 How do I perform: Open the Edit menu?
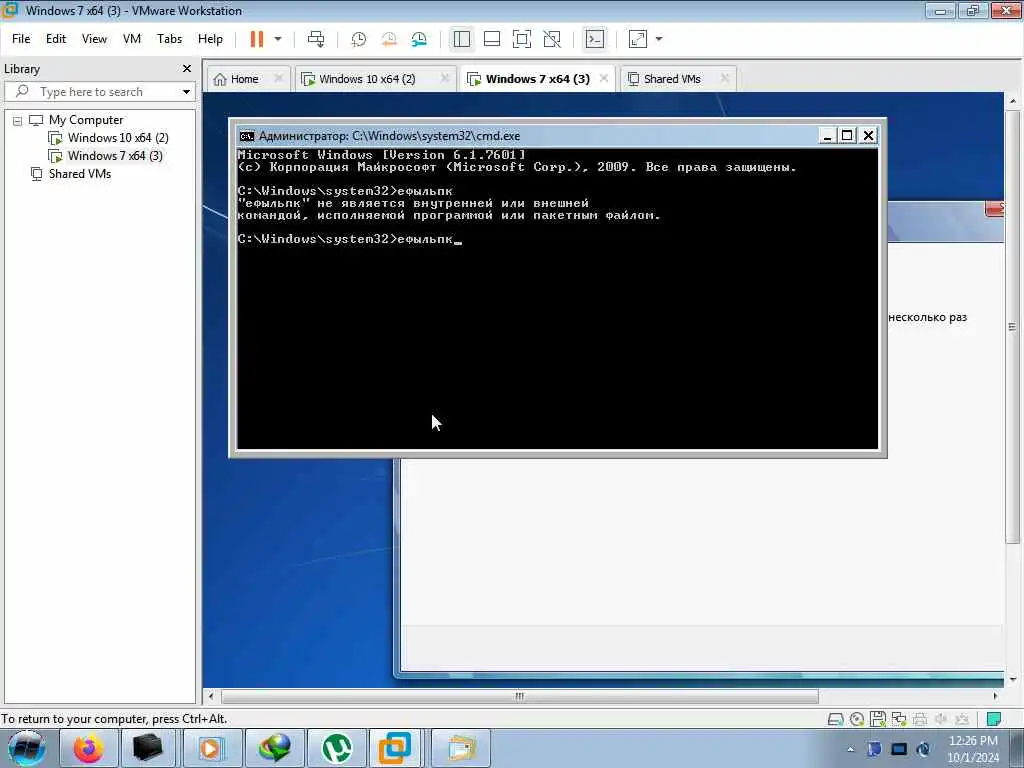tap(56, 39)
